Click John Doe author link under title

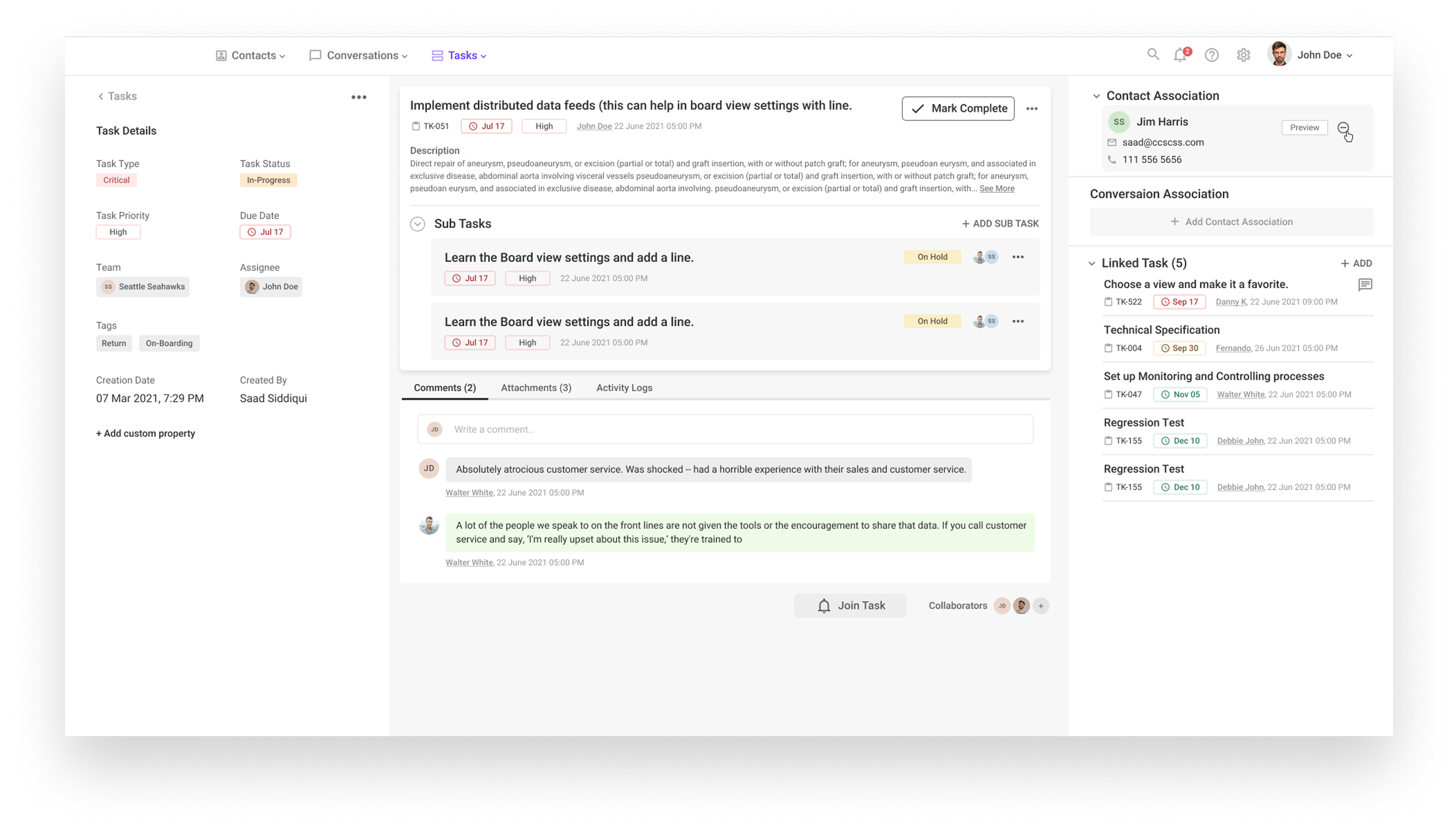594,126
